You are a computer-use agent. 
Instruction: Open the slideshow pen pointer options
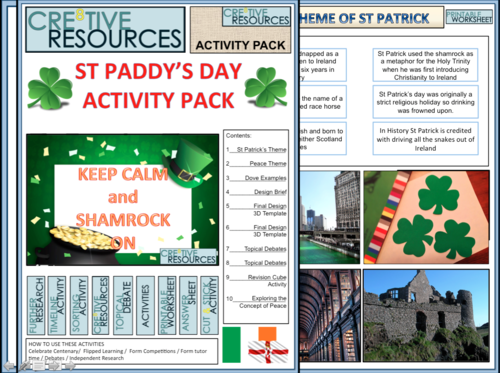(23, 366)
